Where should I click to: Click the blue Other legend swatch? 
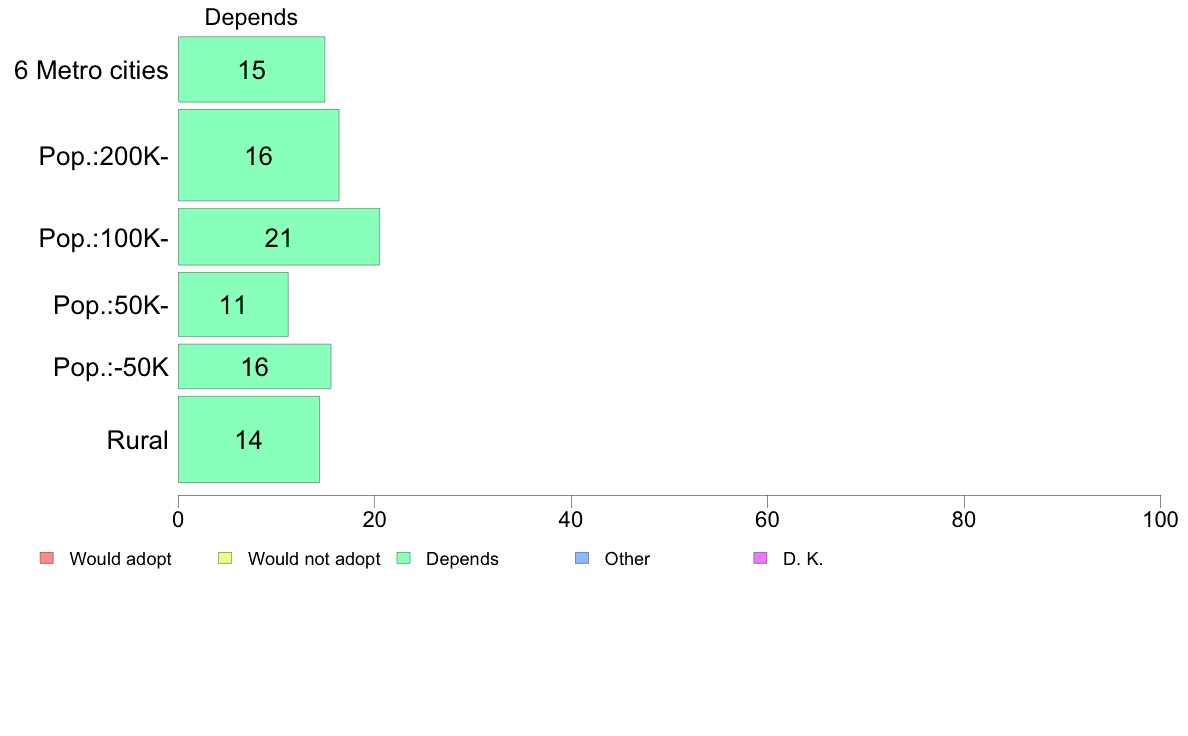pyautogui.click(x=582, y=559)
